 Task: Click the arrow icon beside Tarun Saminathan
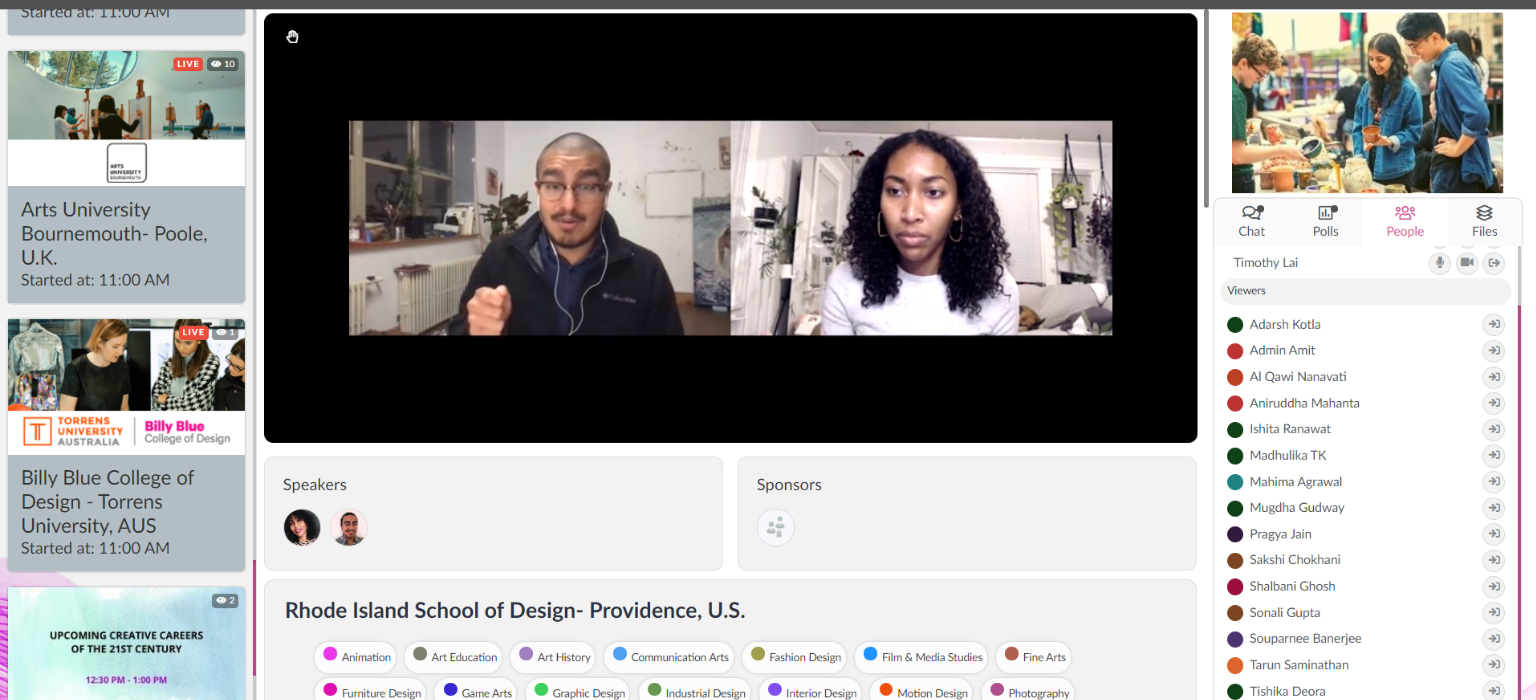pyautogui.click(x=1493, y=665)
